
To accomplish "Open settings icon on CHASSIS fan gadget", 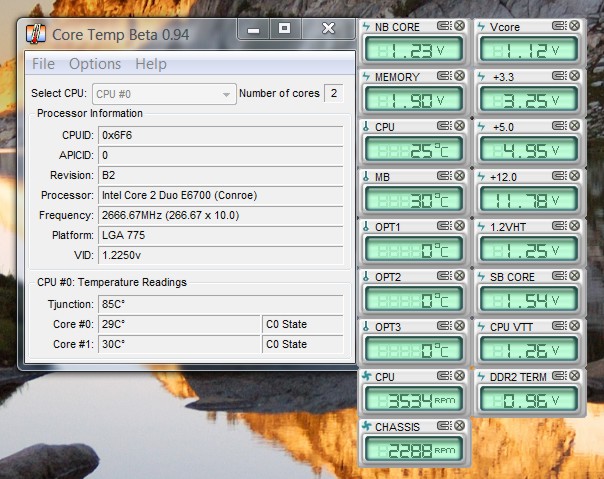I will (445, 425).
